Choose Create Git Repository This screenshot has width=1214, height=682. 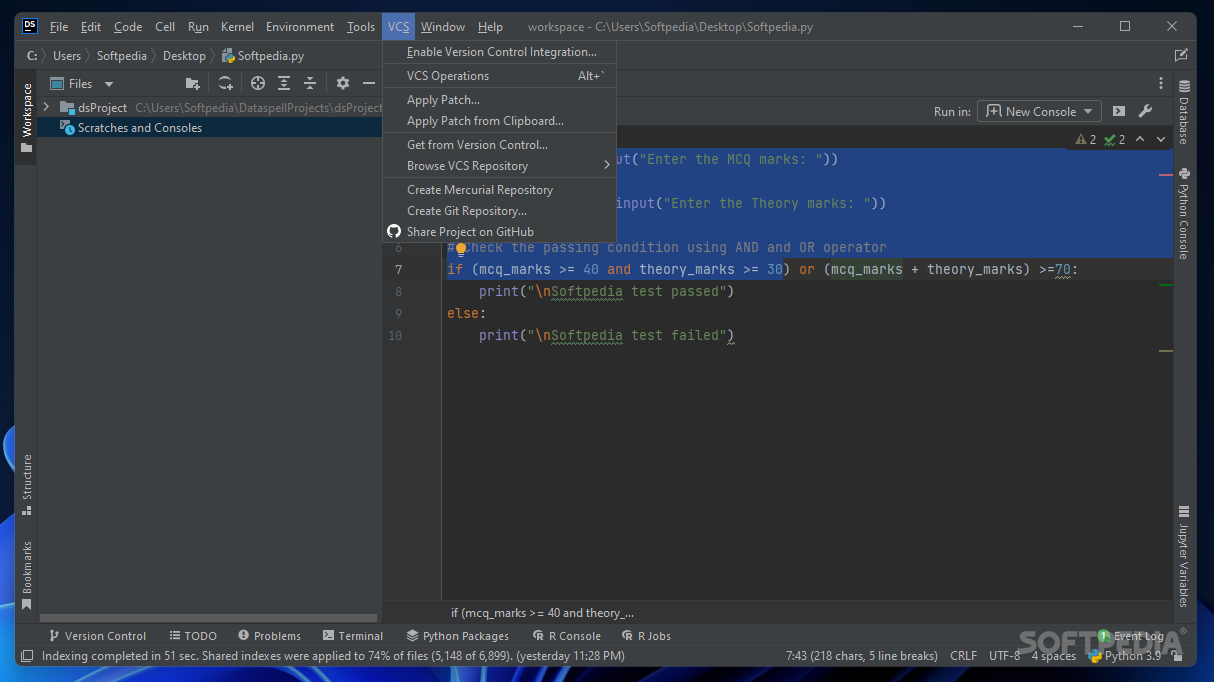[500, 211]
